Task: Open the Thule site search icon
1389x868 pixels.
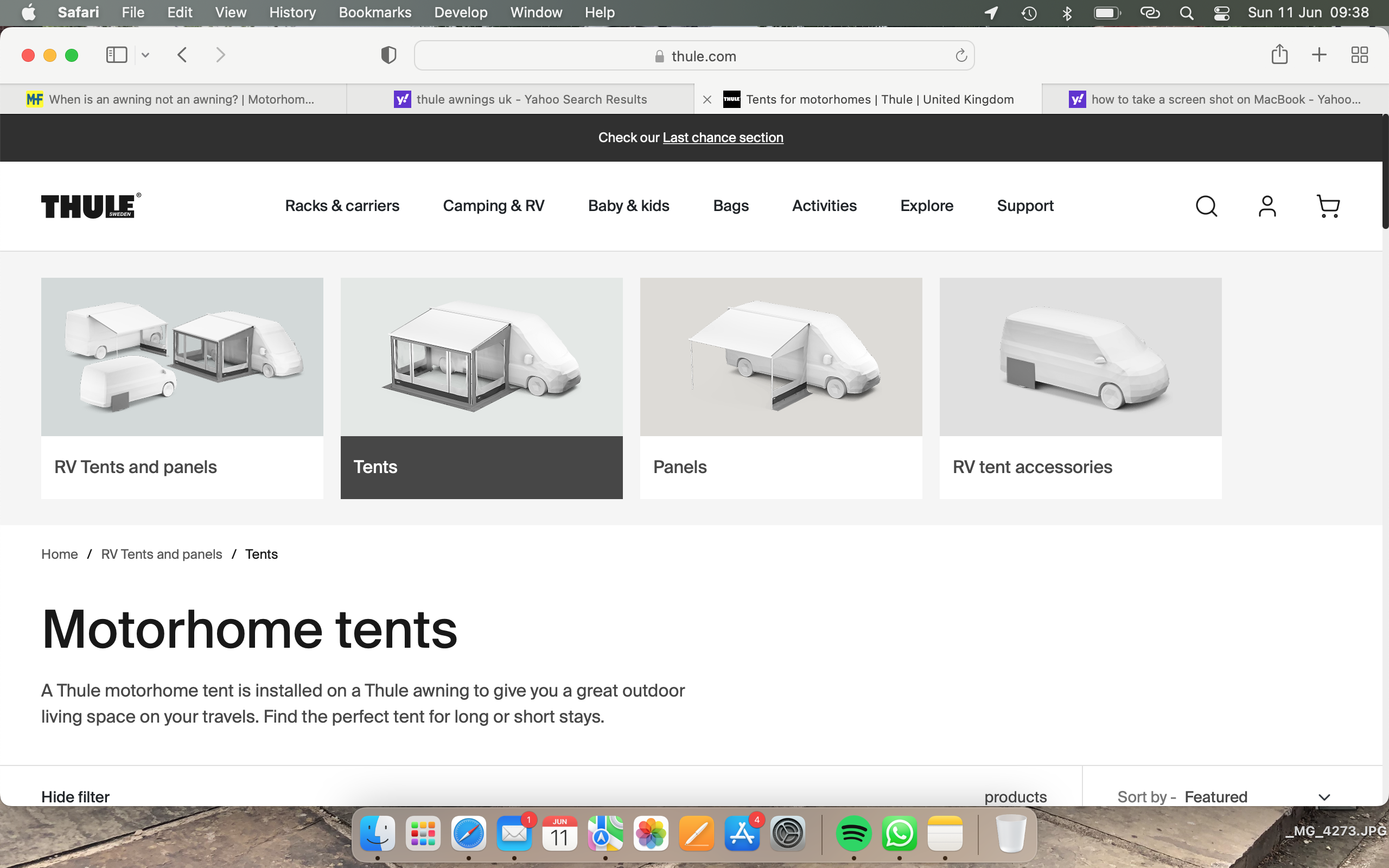Action: click(x=1206, y=206)
